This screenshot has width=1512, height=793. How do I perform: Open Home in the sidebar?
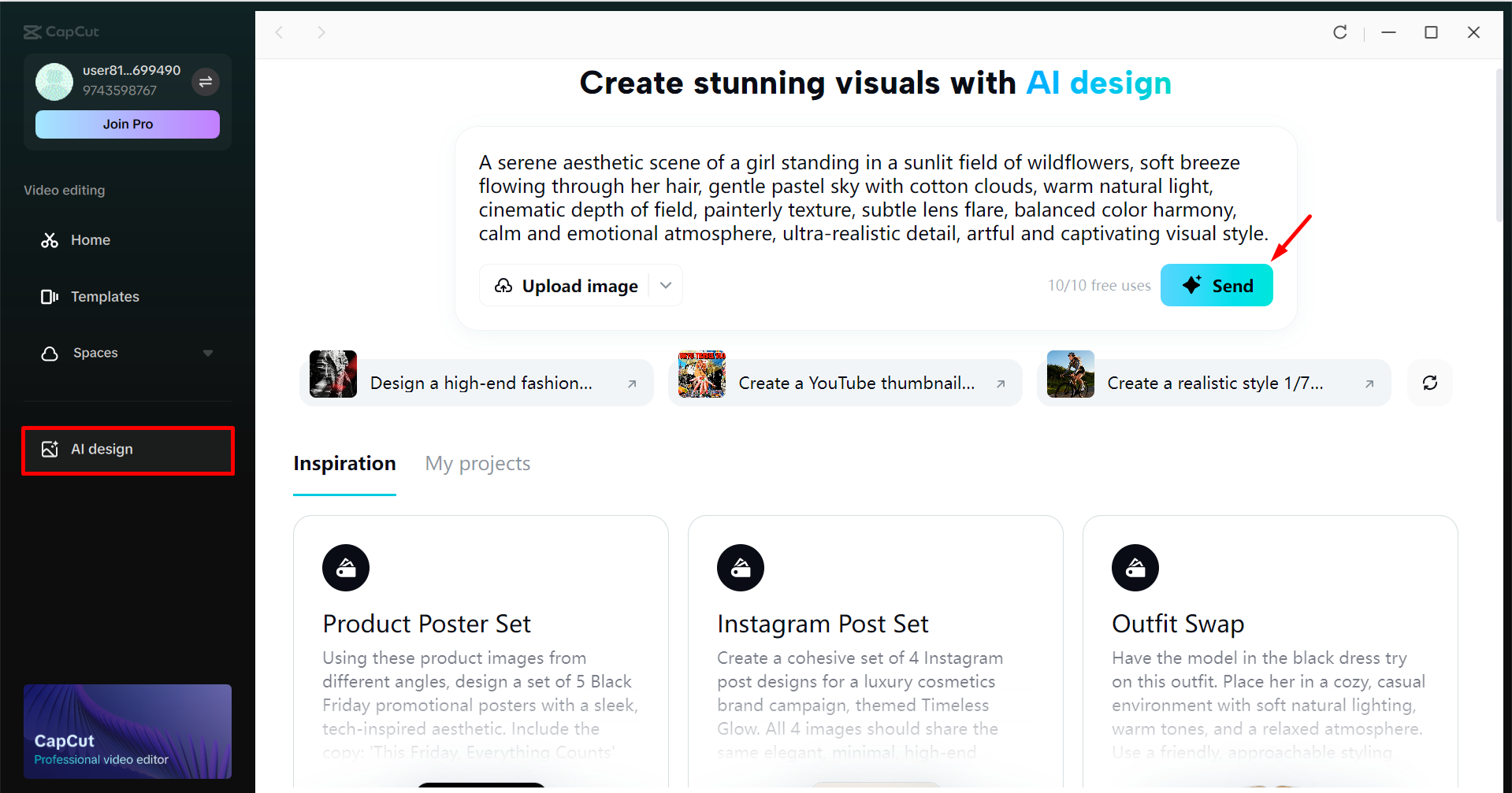click(90, 240)
